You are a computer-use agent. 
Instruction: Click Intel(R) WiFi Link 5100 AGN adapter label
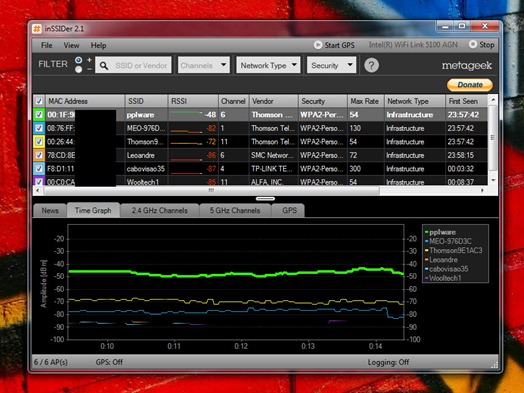pos(413,45)
